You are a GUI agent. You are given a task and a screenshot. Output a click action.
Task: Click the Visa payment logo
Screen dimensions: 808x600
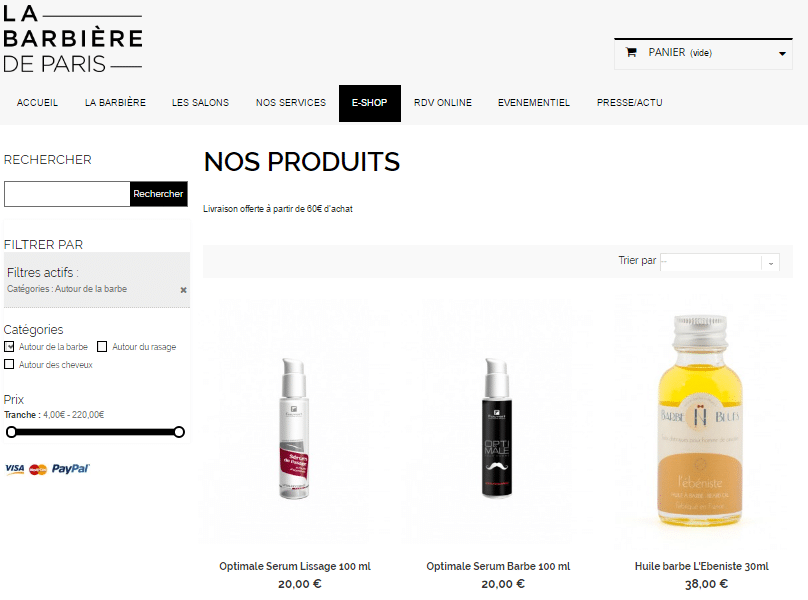(14, 469)
